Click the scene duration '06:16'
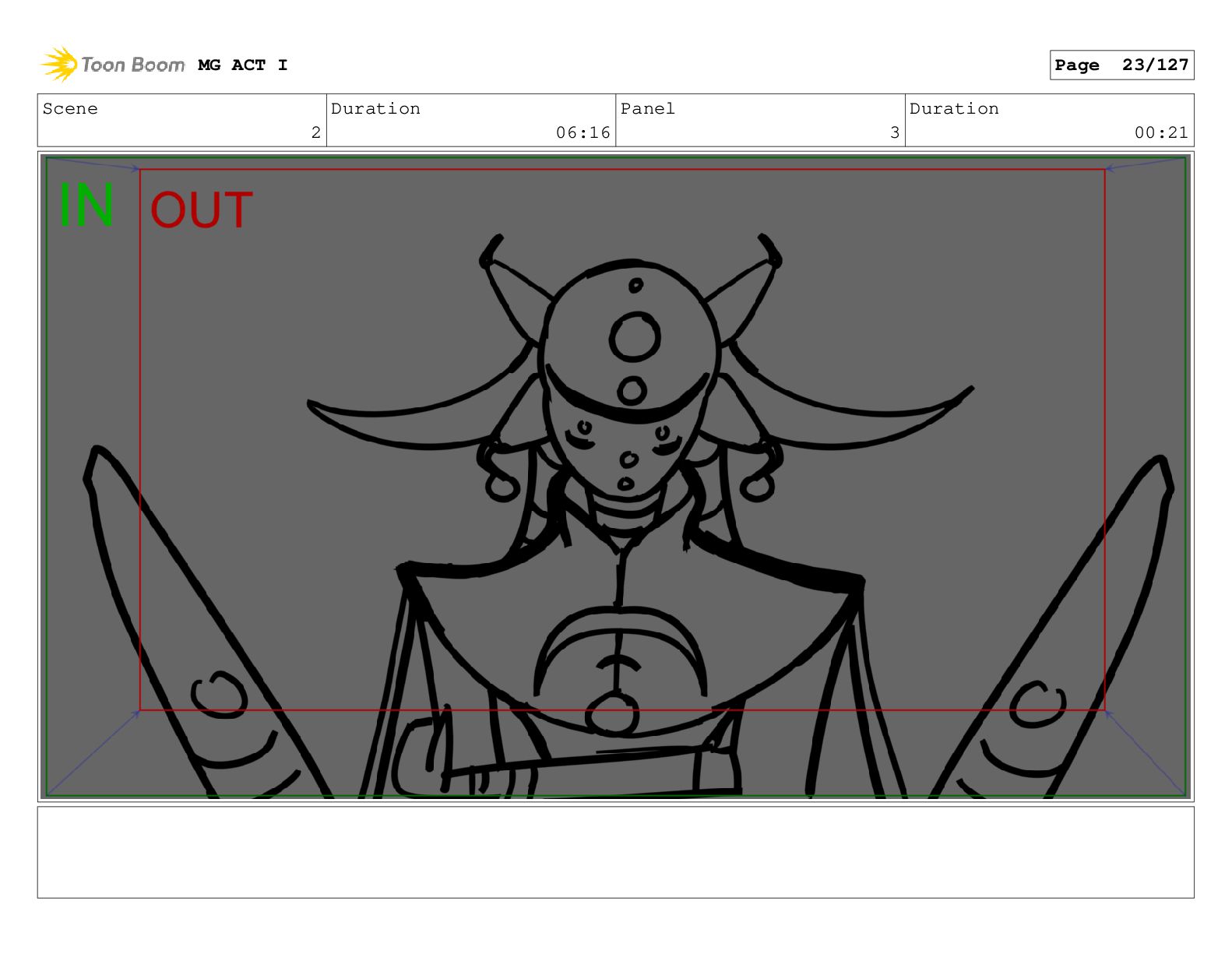Screen dimensions: 1232x954 click(x=583, y=132)
